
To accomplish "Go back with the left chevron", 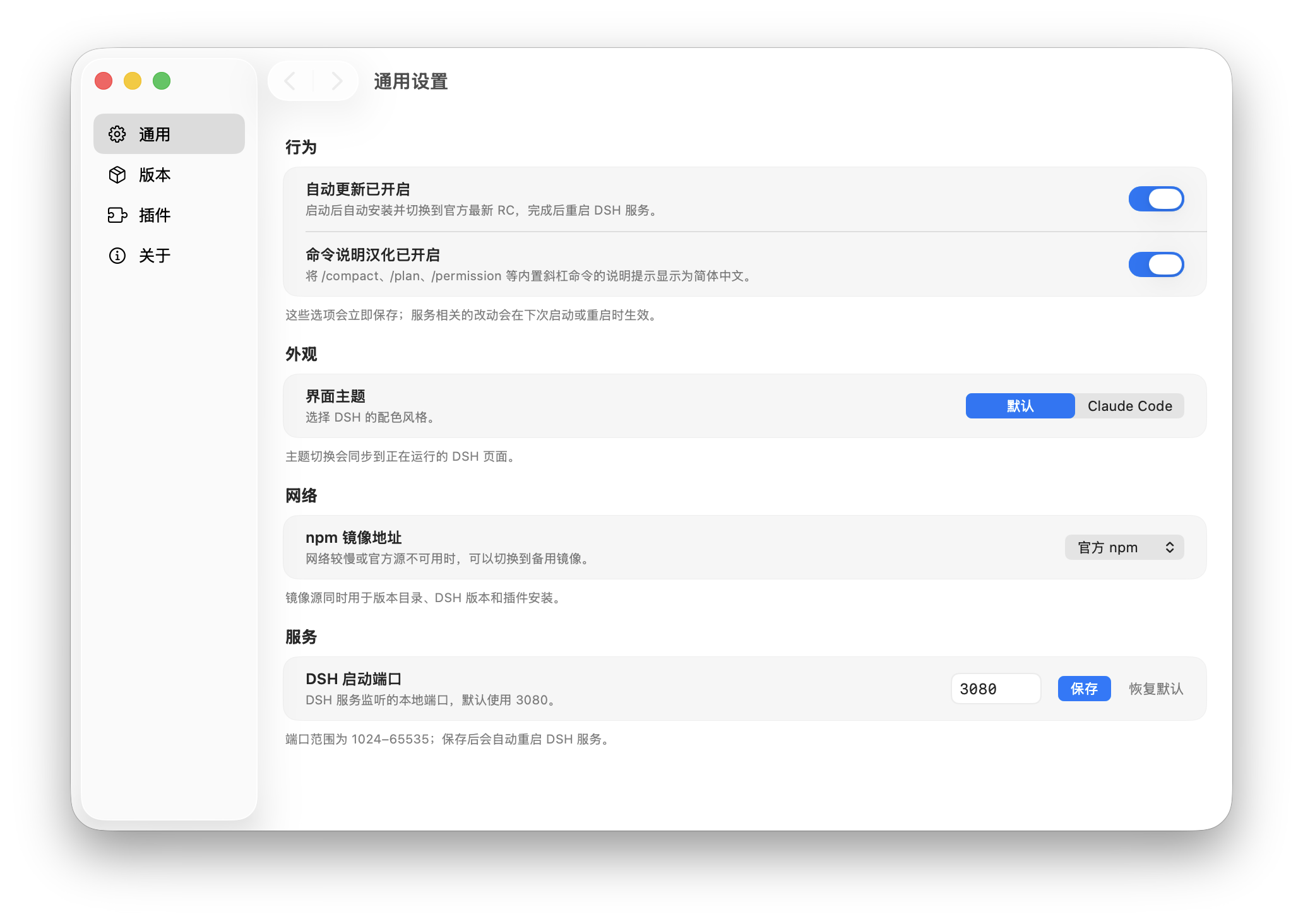I will (290, 81).
